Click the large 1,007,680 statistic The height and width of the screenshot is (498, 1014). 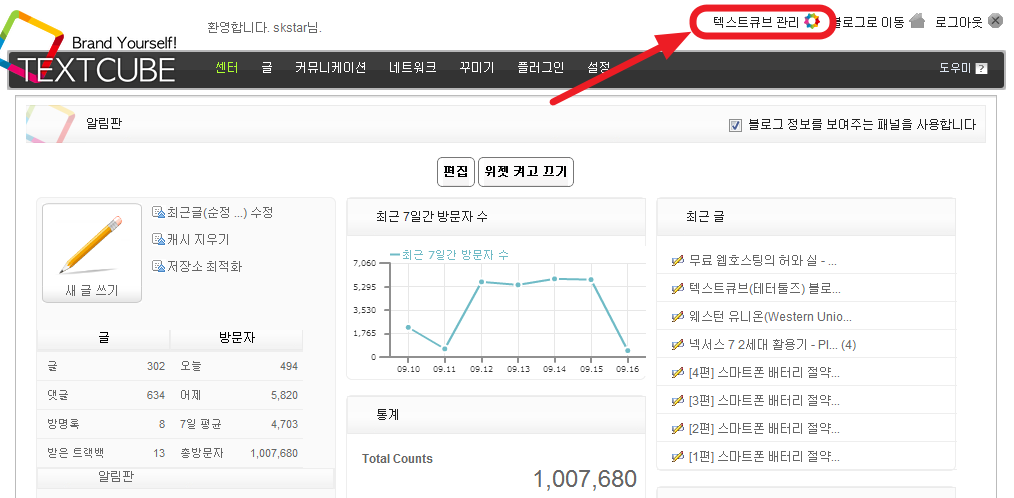click(x=585, y=479)
